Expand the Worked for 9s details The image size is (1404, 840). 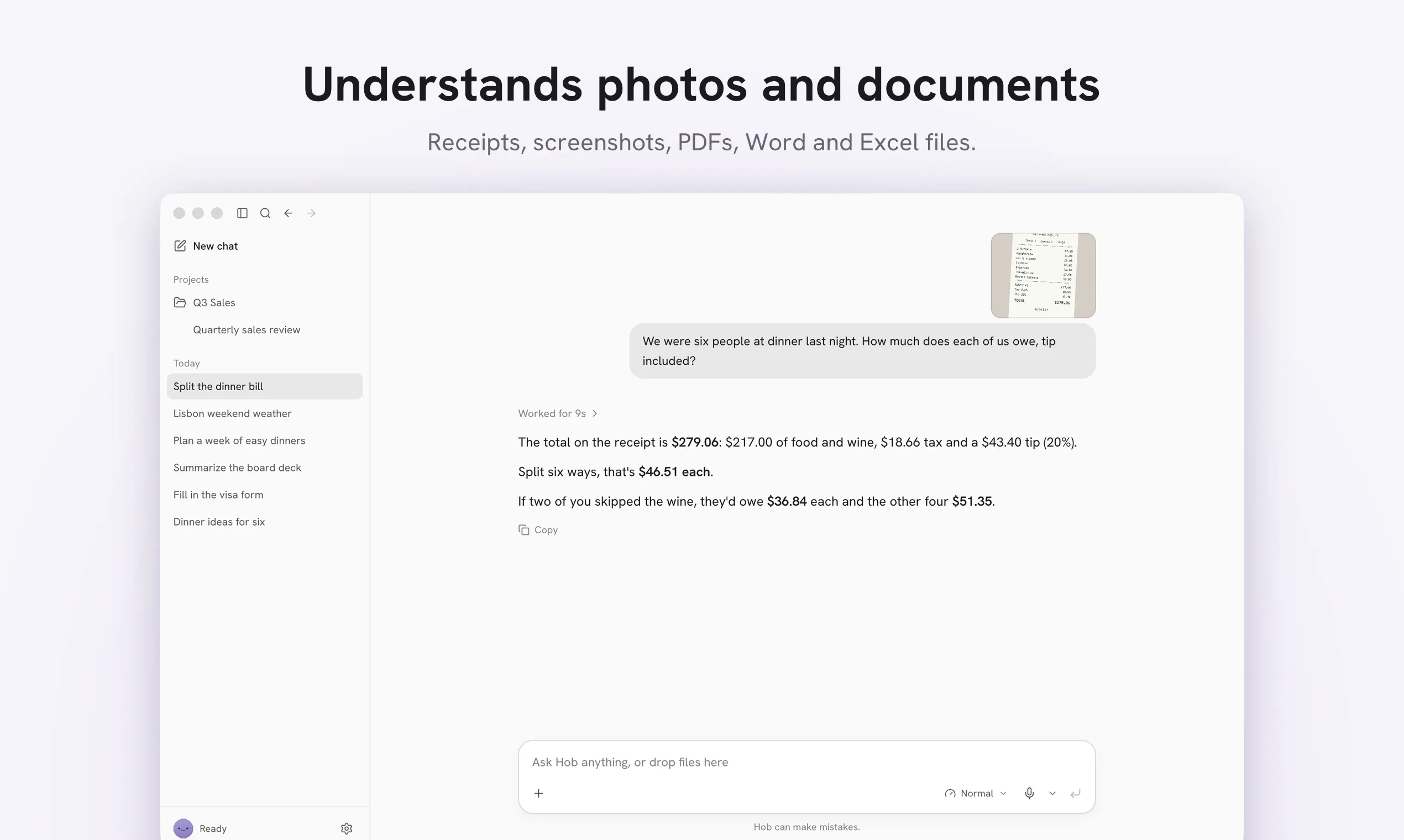tap(558, 414)
